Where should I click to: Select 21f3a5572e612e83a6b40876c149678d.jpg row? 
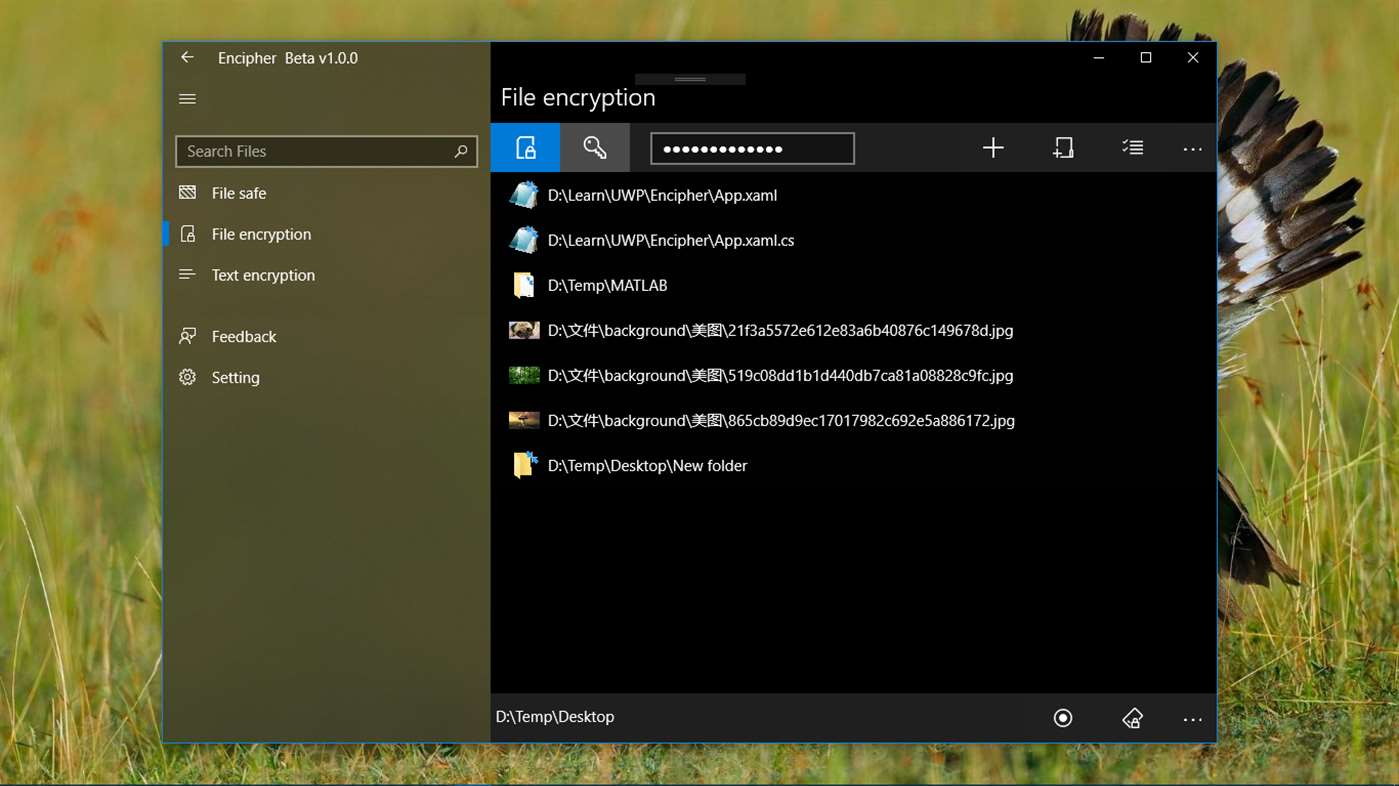[x=853, y=330]
